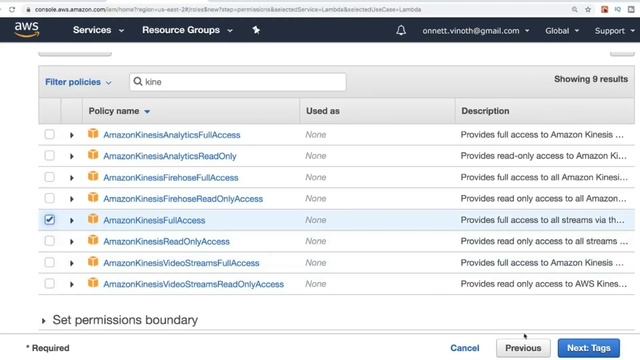640x360 pixels.
Task: Check the AmazonKinesisFirehoseFullAccess checkbox
Action: (49, 177)
